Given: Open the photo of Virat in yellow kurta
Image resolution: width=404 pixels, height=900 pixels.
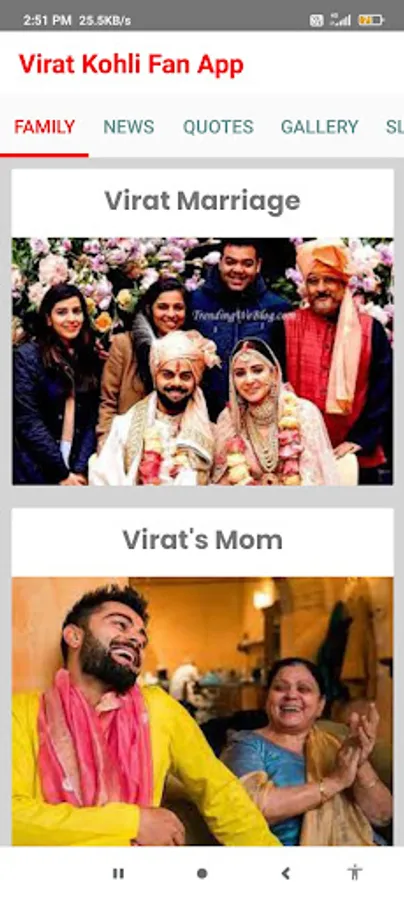Looking at the screenshot, I should point(203,711).
